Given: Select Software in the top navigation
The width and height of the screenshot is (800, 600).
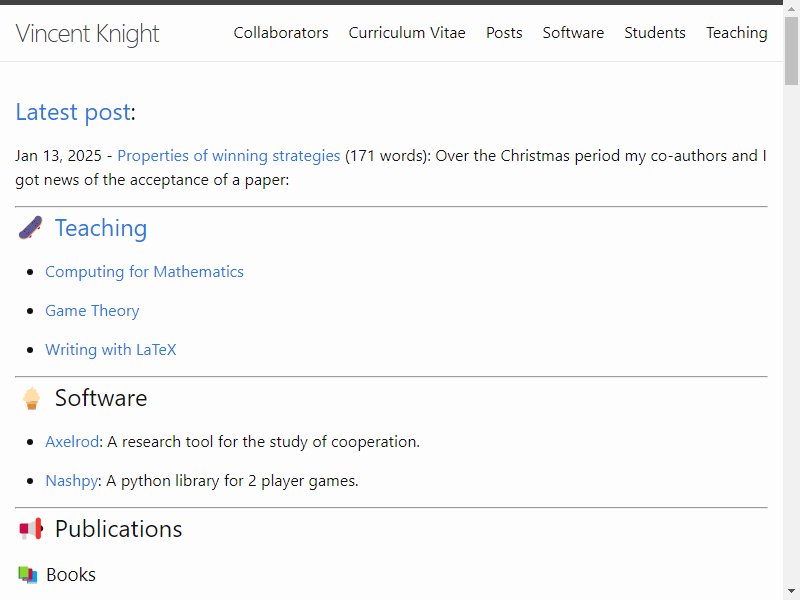Looking at the screenshot, I should 573,33.
